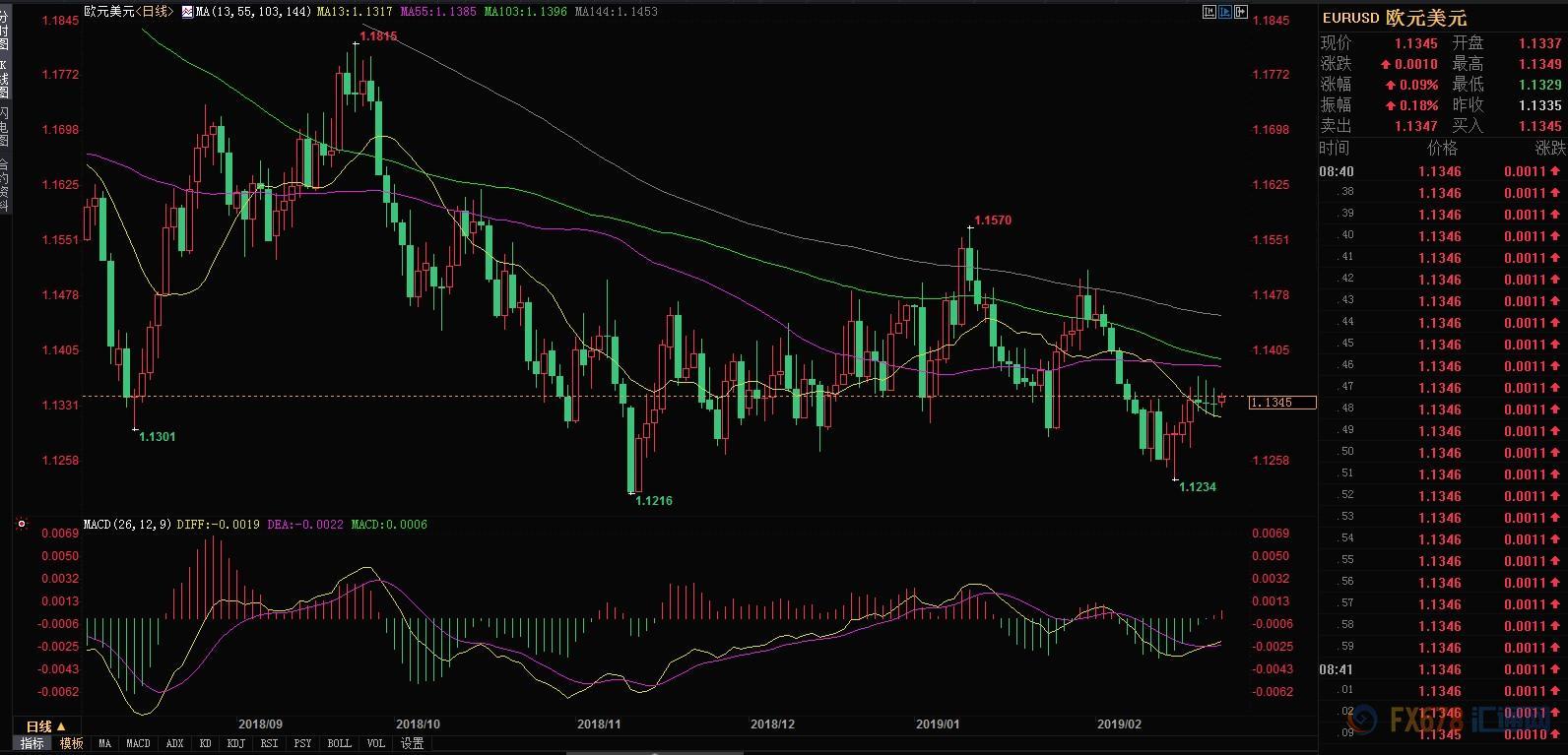Select the 模板 tab

click(x=71, y=743)
